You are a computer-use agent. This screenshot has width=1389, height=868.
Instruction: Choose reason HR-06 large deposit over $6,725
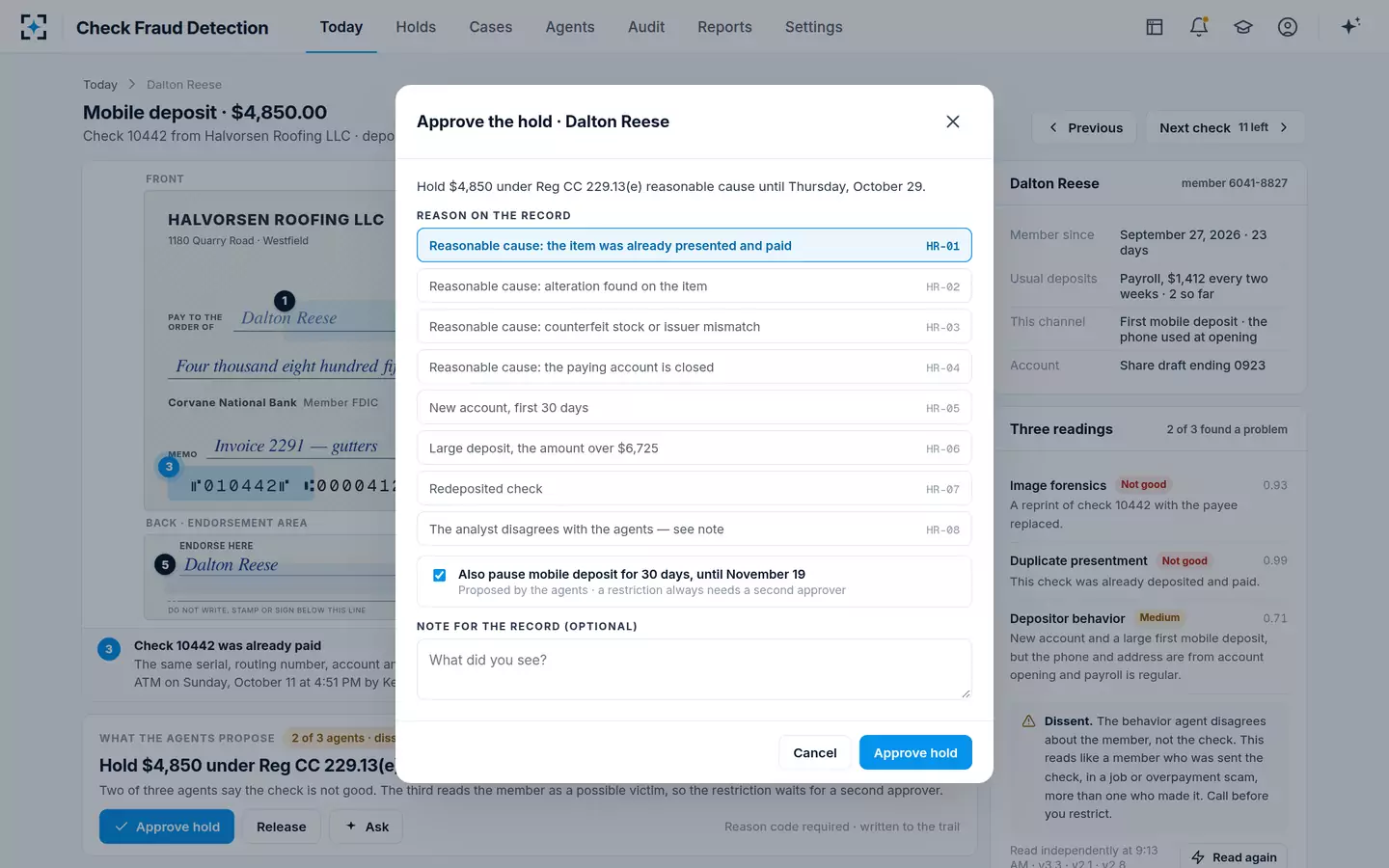click(x=694, y=448)
